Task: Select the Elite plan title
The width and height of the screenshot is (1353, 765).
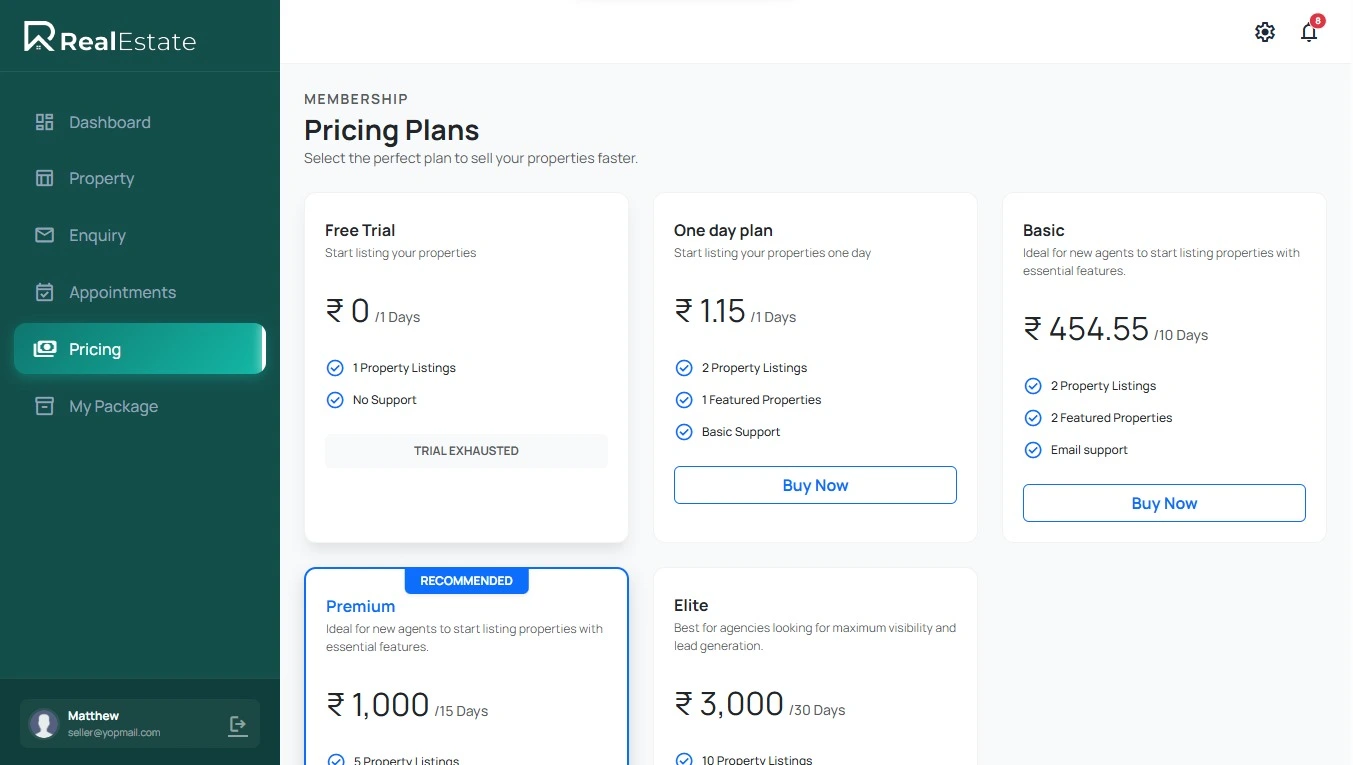Action: point(691,605)
